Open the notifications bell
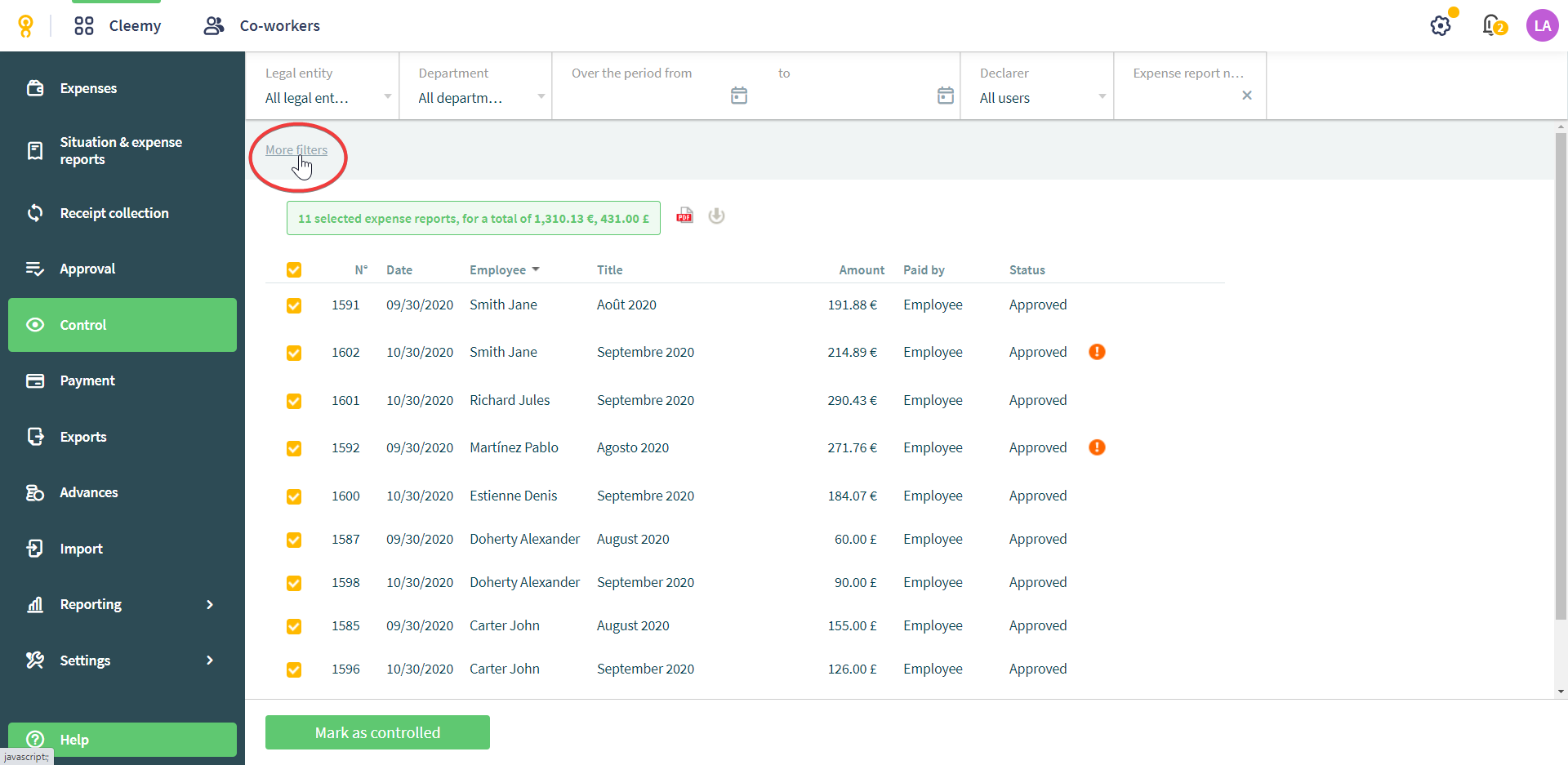The image size is (1568, 765). 1491,25
